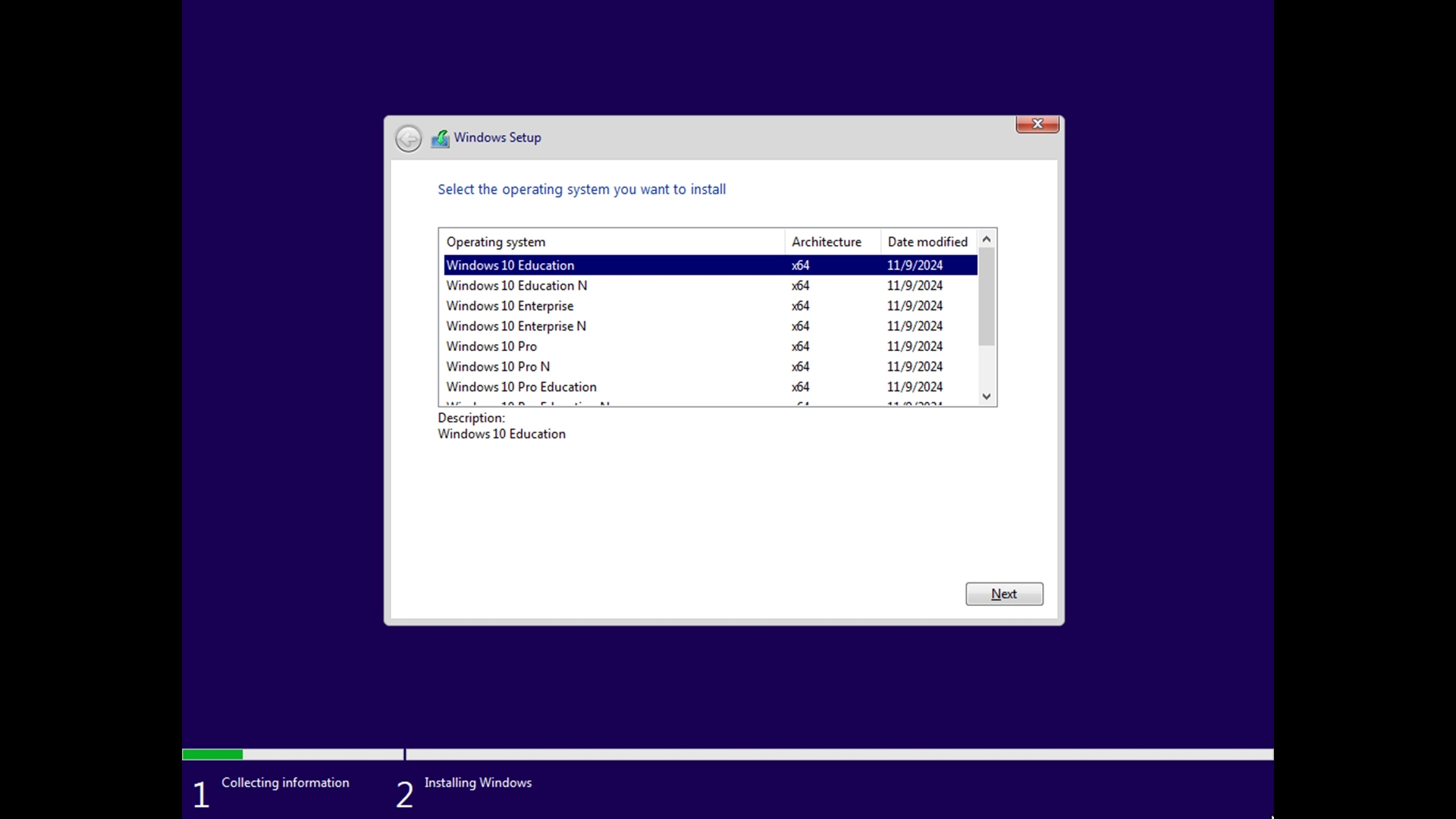Click description text Windows 10 Education

(501, 434)
